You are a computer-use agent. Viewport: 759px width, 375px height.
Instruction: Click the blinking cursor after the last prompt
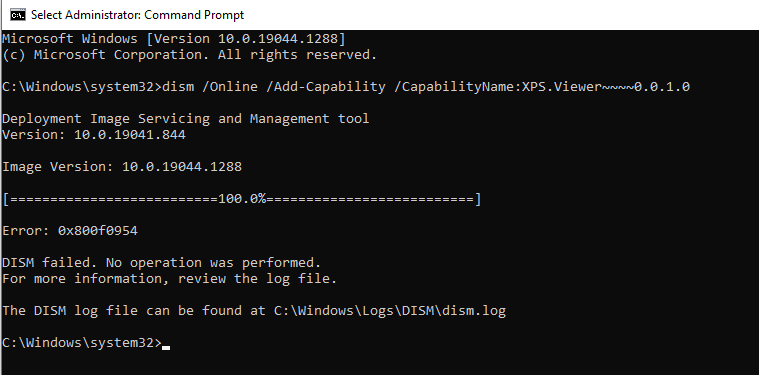tap(166, 347)
